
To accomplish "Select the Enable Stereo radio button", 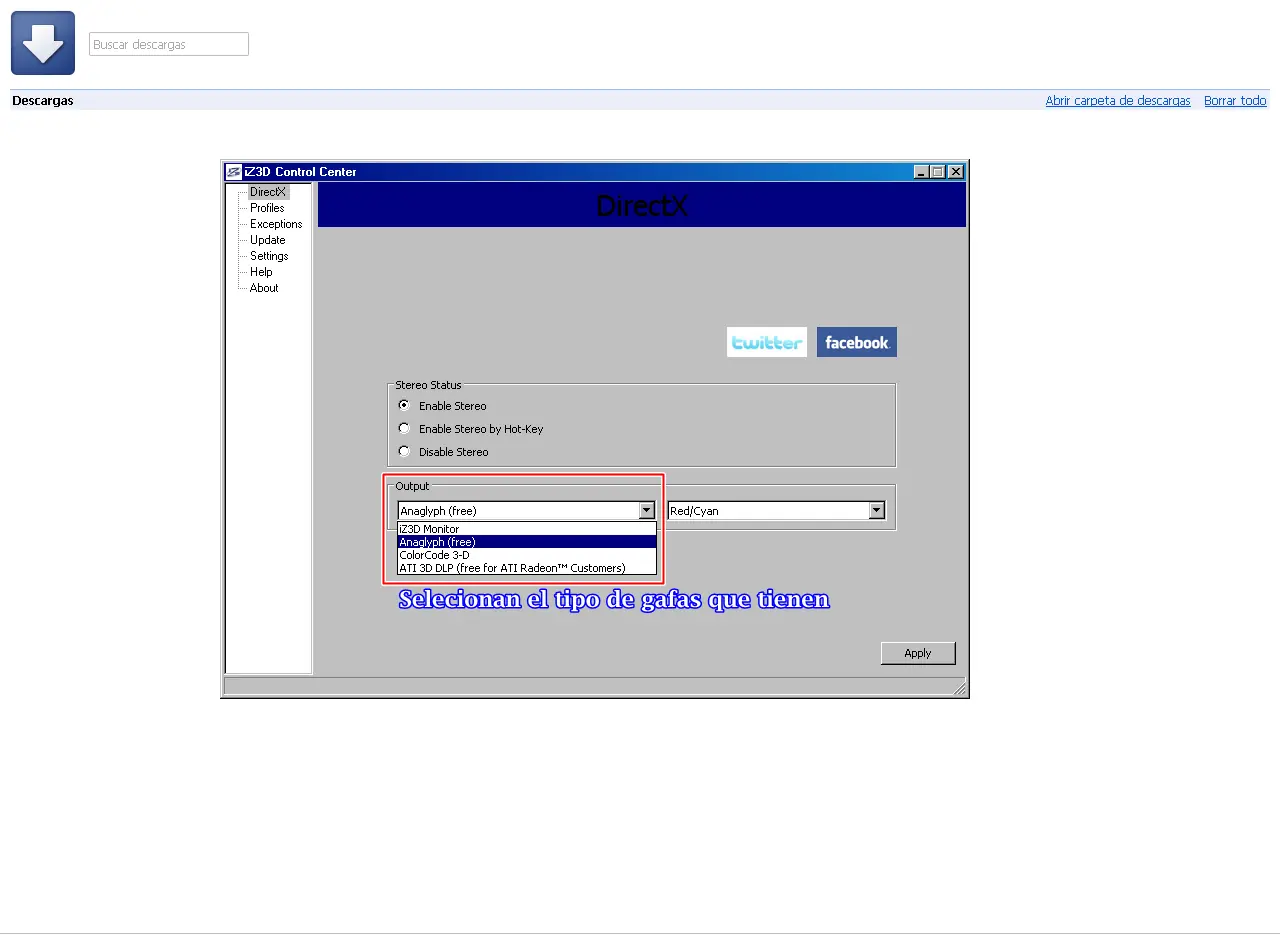I will point(404,405).
